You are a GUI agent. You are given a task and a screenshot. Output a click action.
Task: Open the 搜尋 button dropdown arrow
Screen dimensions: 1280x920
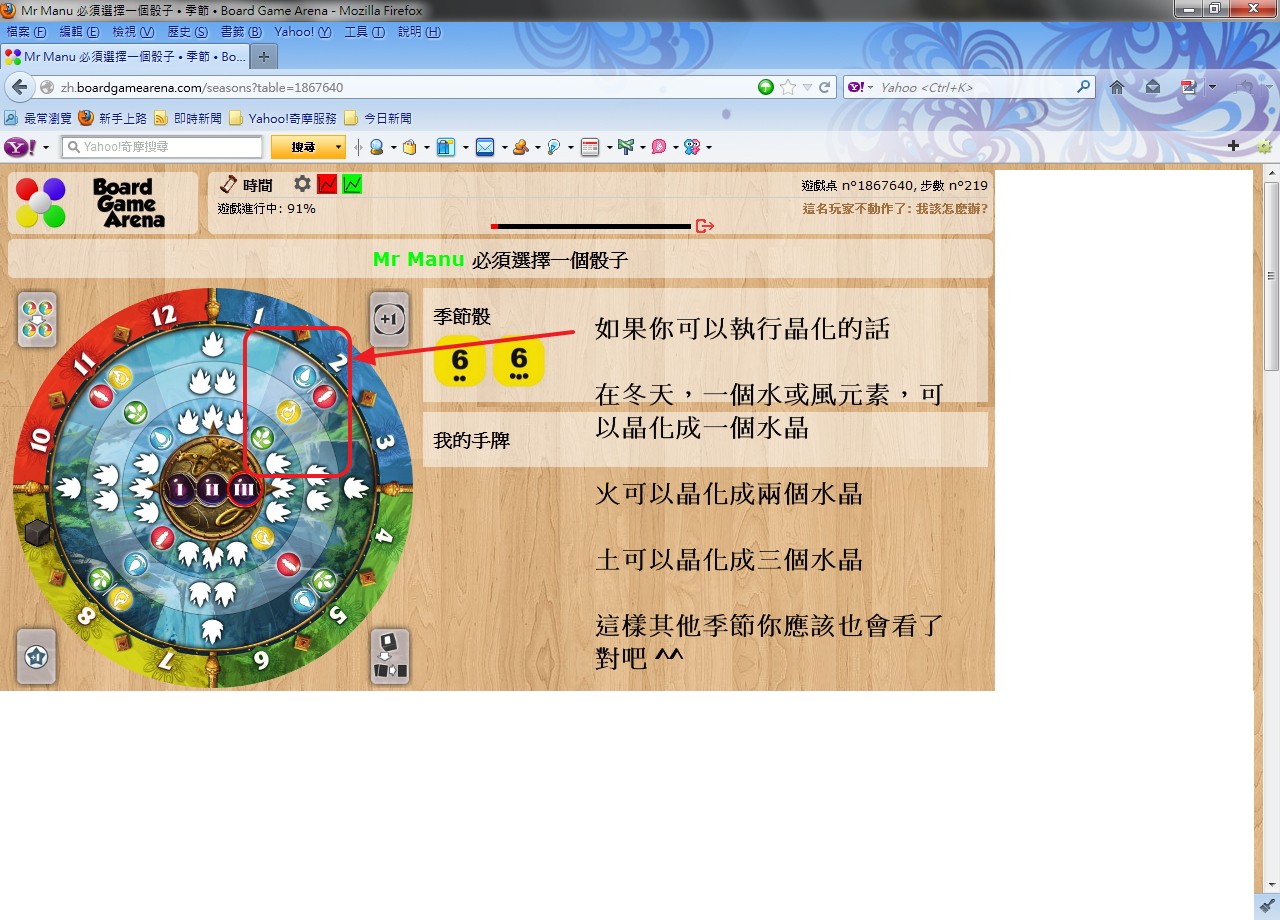[x=338, y=147]
